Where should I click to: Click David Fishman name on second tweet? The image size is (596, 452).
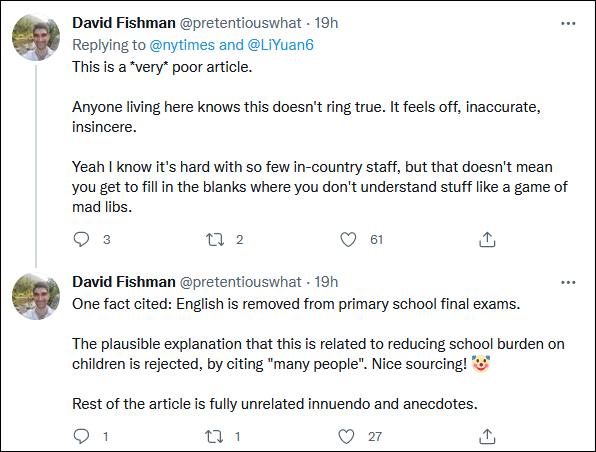pos(124,282)
